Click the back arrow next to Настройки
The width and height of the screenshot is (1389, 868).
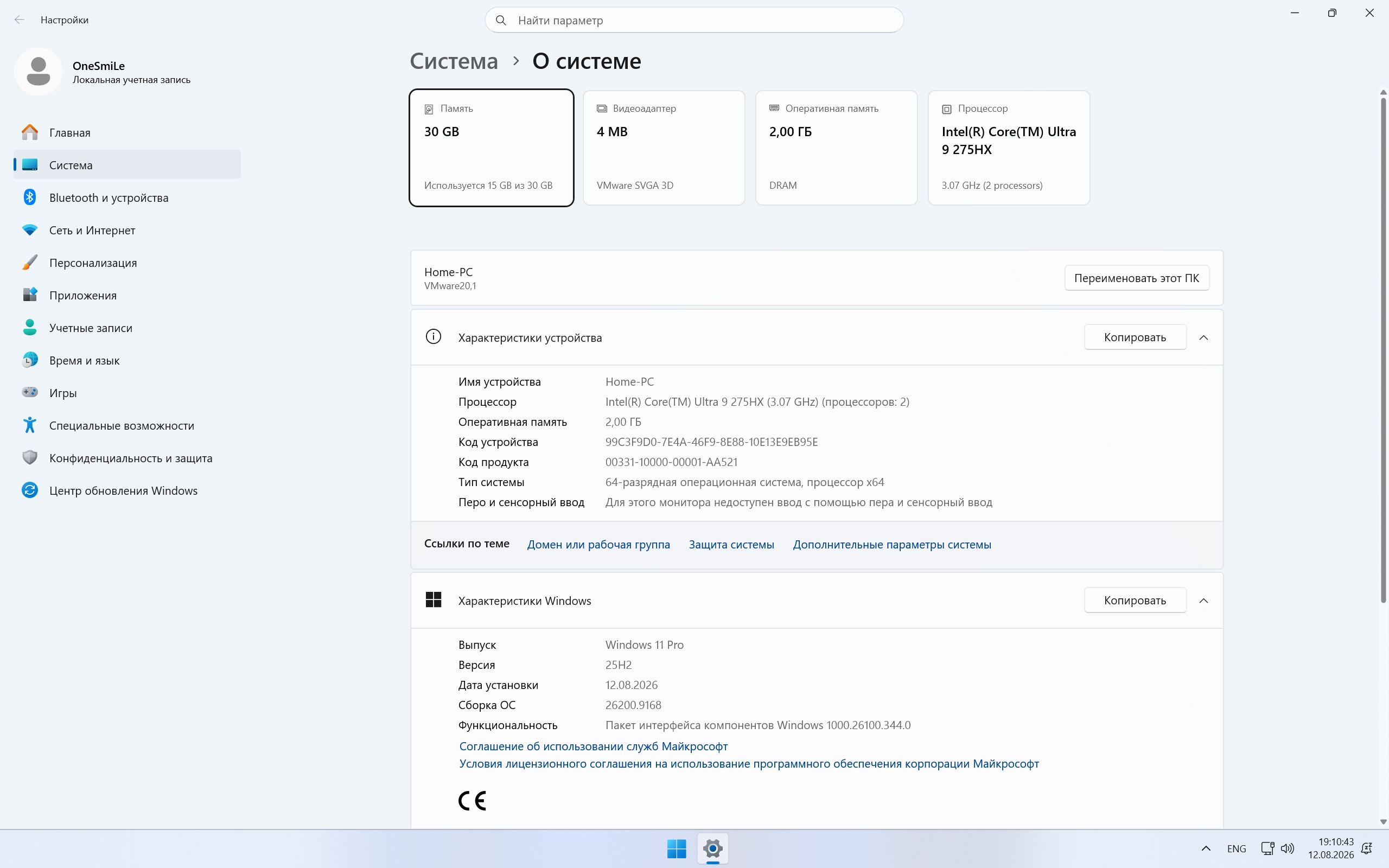[x=20, y=20]
